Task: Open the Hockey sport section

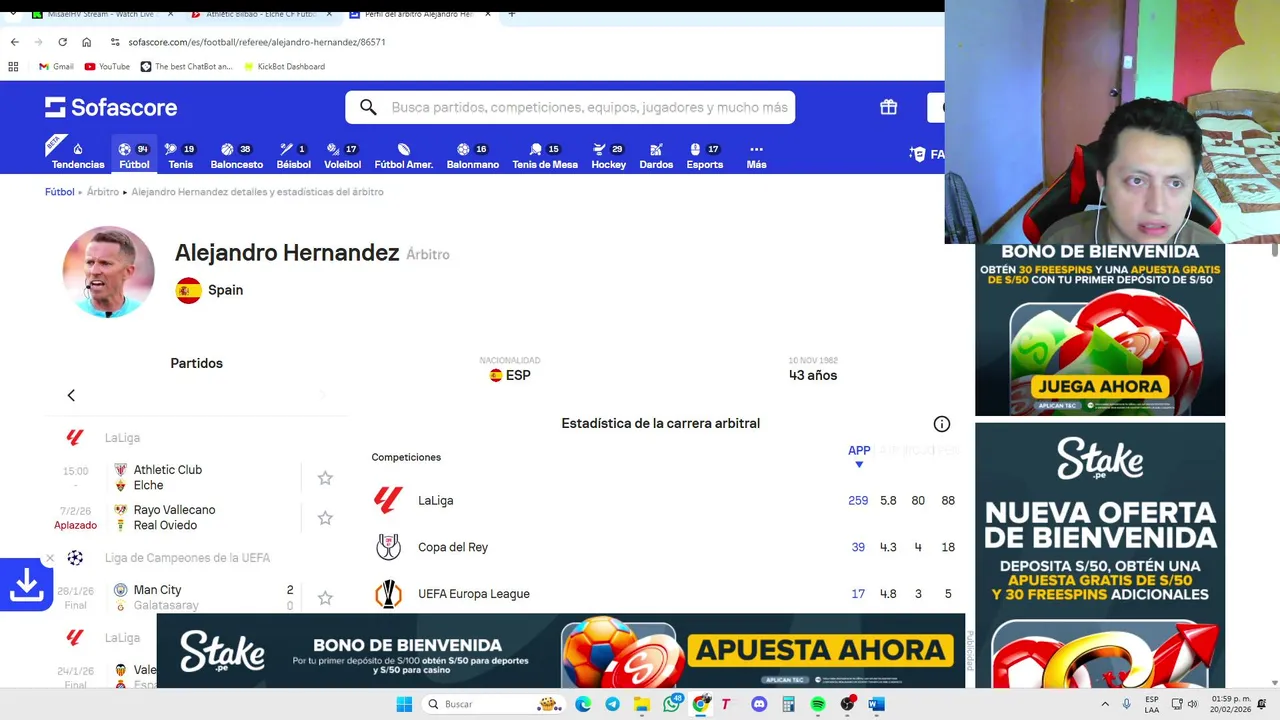Action: pyautogui.click(x=608, y=156)
